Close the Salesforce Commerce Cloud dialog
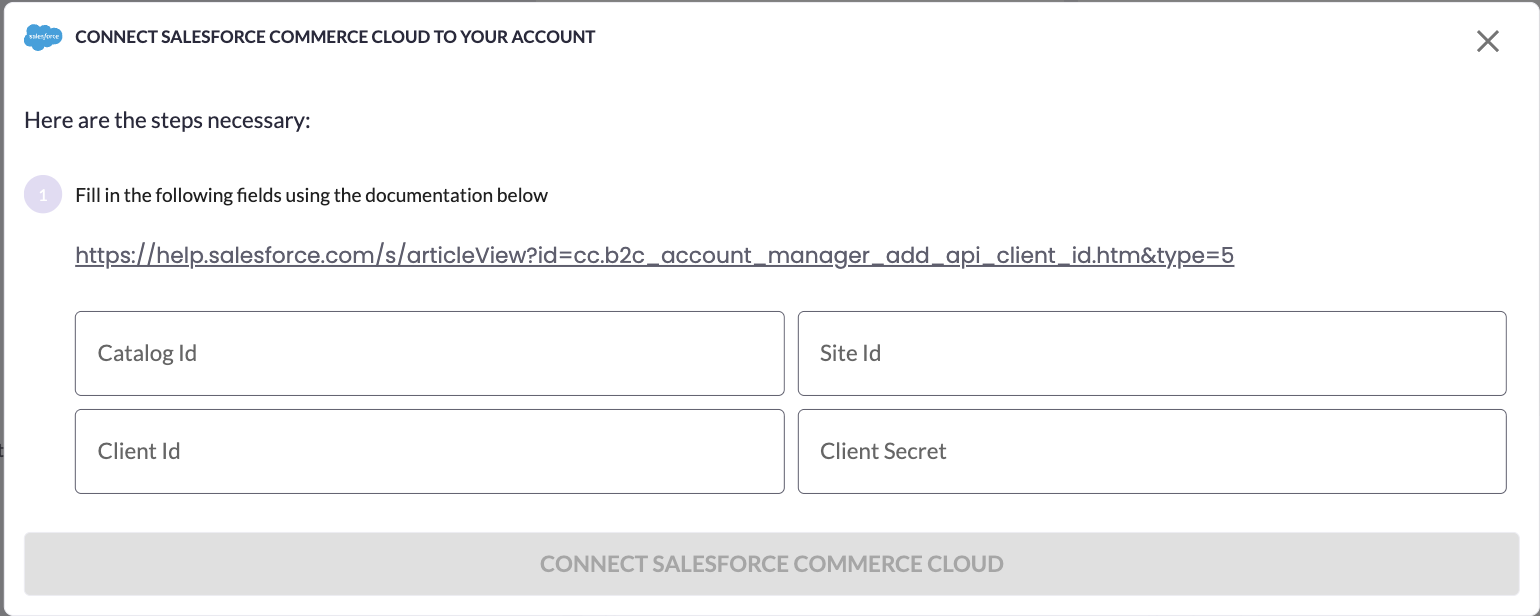 point(1488,41)
